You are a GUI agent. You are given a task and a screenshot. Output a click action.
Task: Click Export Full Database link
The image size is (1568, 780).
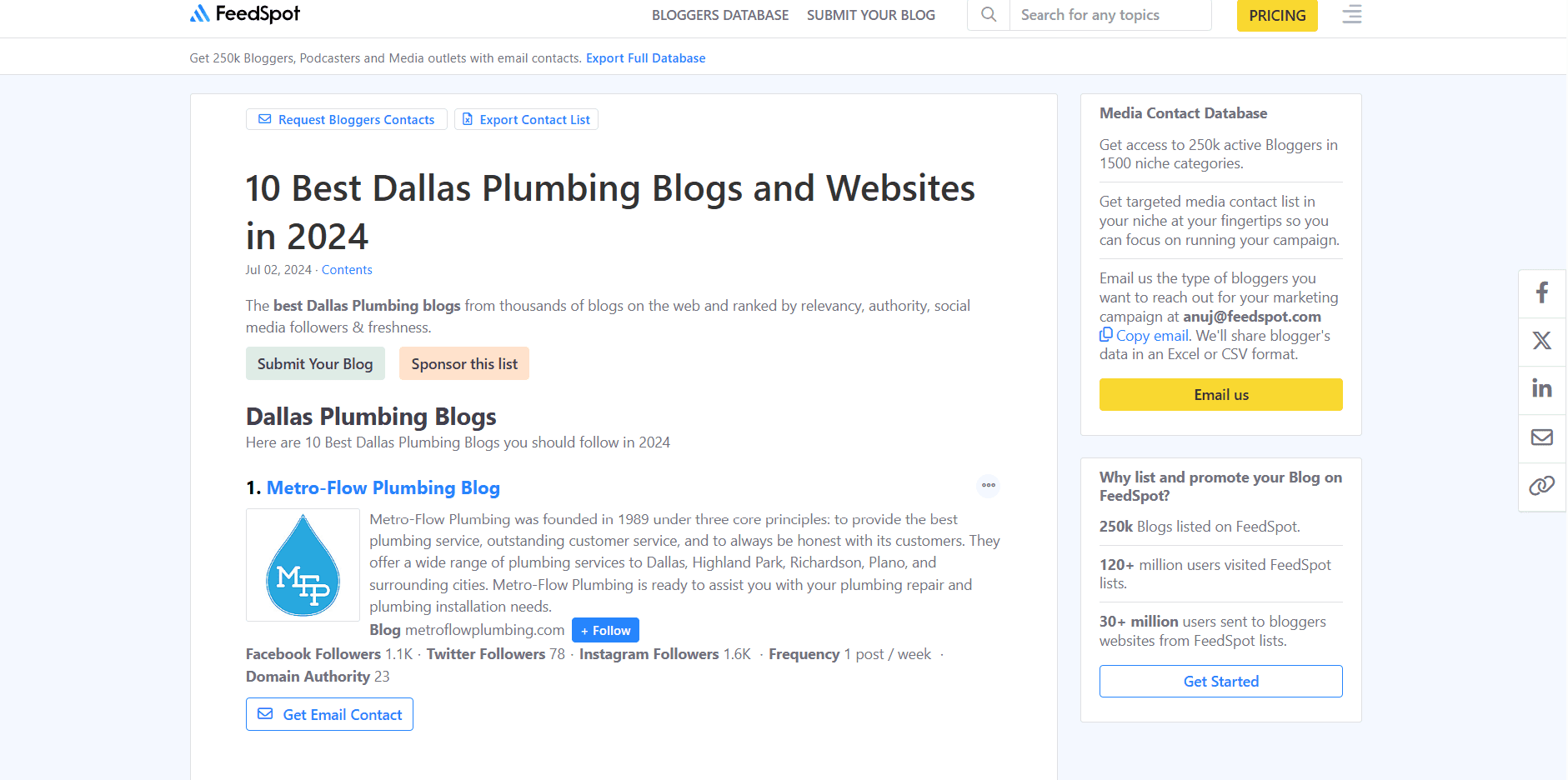coord(645,58)
